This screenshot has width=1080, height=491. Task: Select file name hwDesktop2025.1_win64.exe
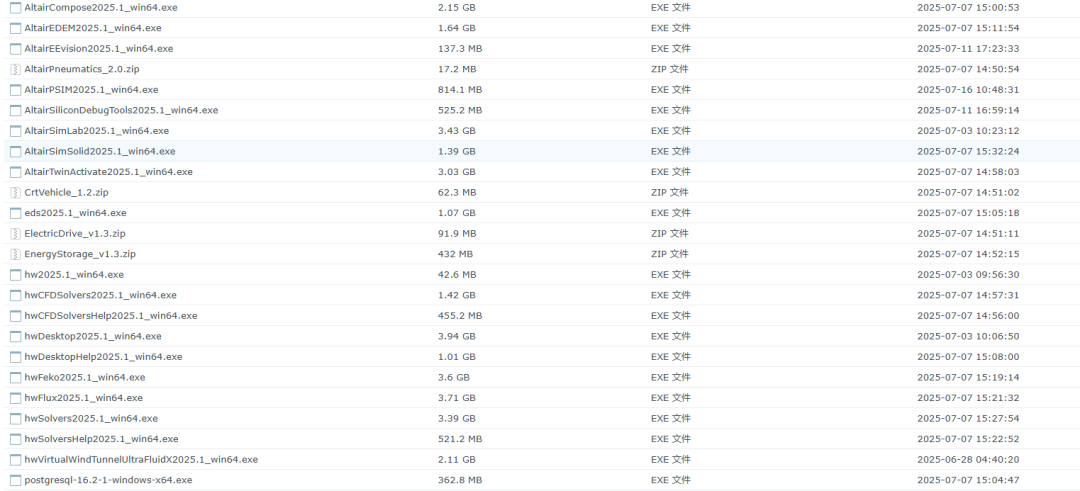[x=93, y=336]
